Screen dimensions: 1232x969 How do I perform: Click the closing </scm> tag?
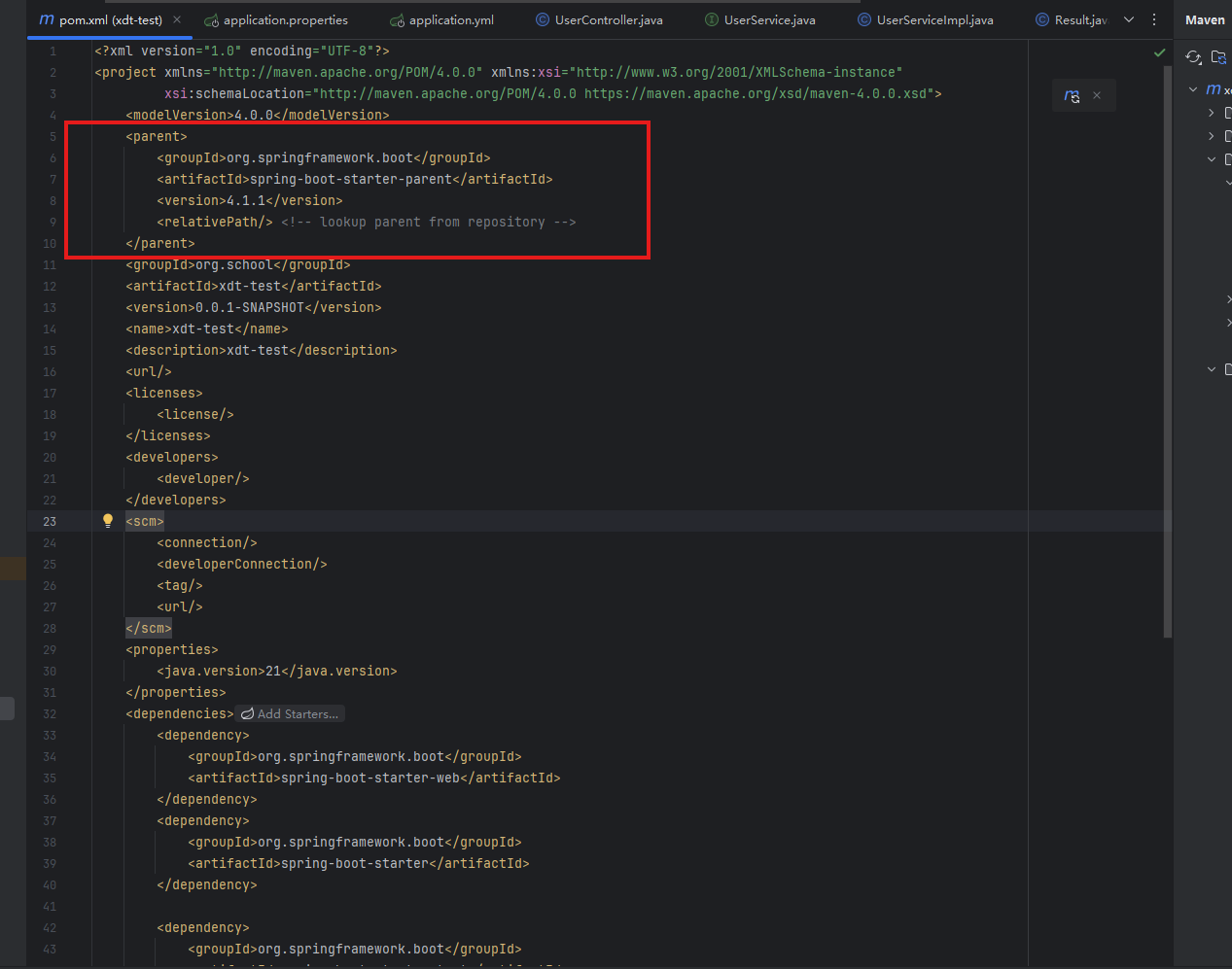[149, 628]
